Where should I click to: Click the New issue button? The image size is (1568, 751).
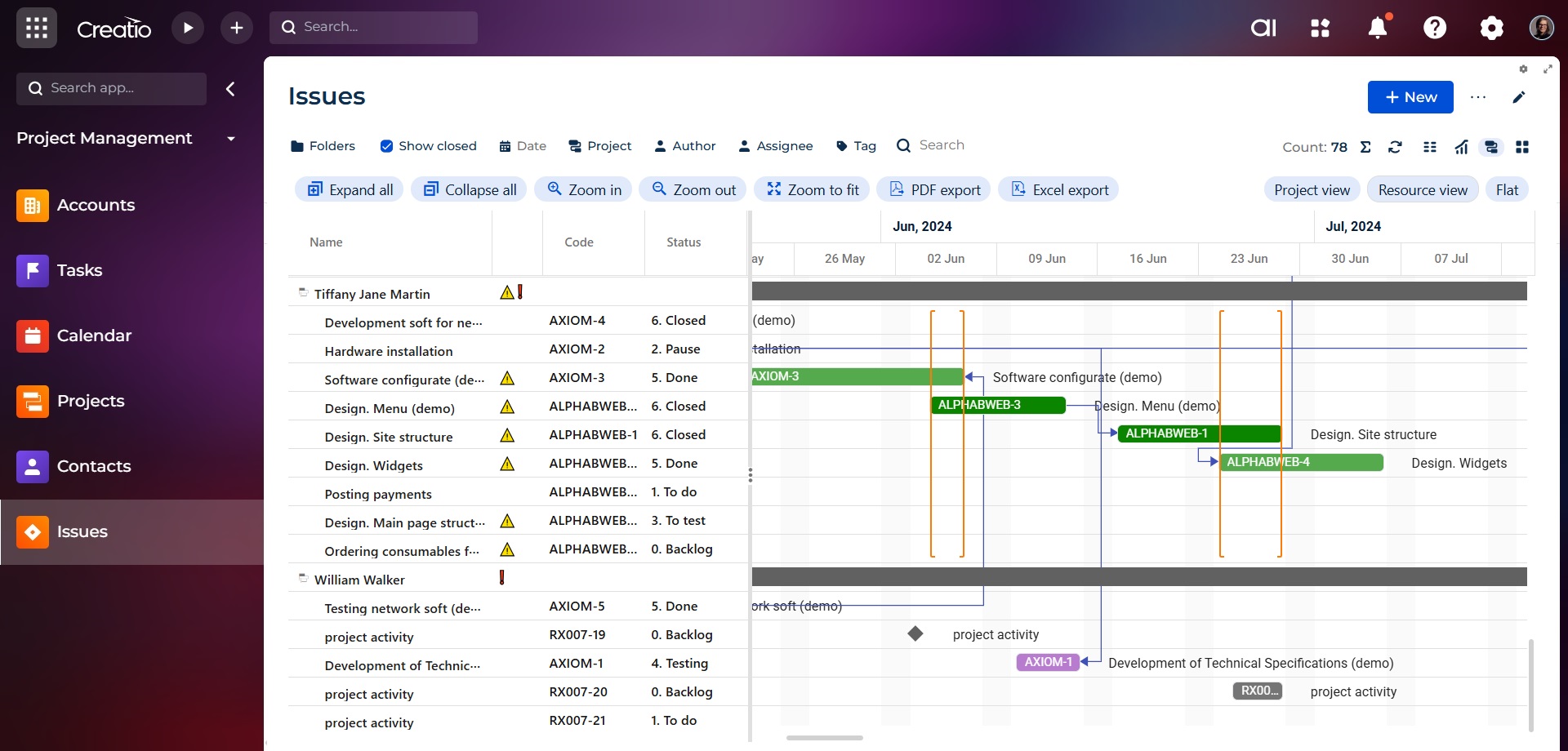click(1410, 97)
